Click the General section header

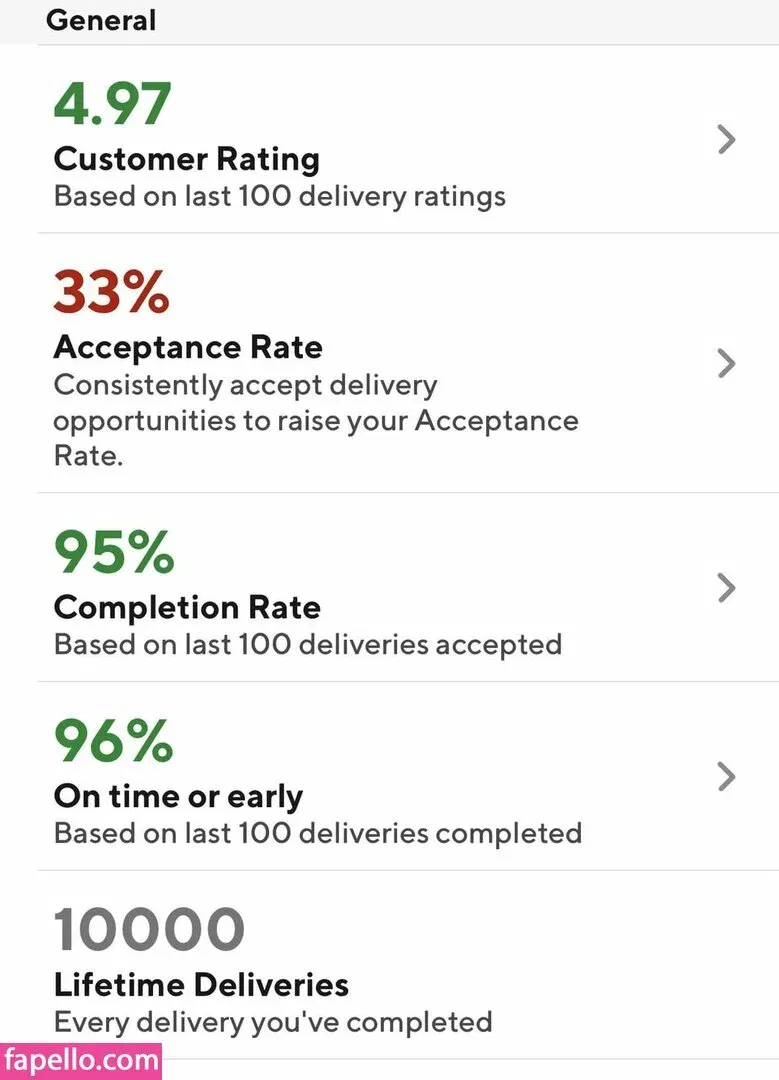(101, 20)
